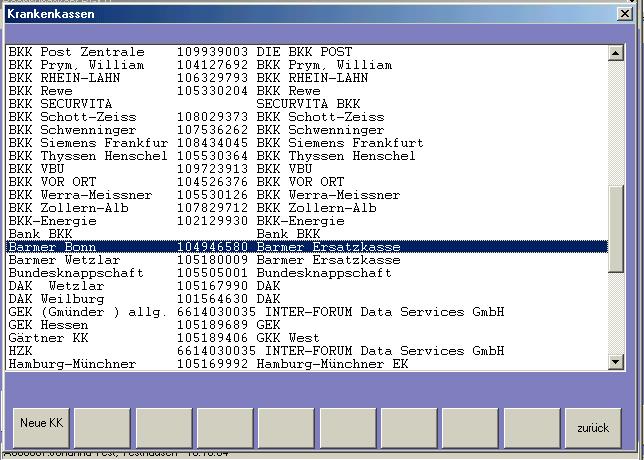Select the Bundesknappschaft row
The height and width of the screenshot is (460, 644).
[307, 273]
